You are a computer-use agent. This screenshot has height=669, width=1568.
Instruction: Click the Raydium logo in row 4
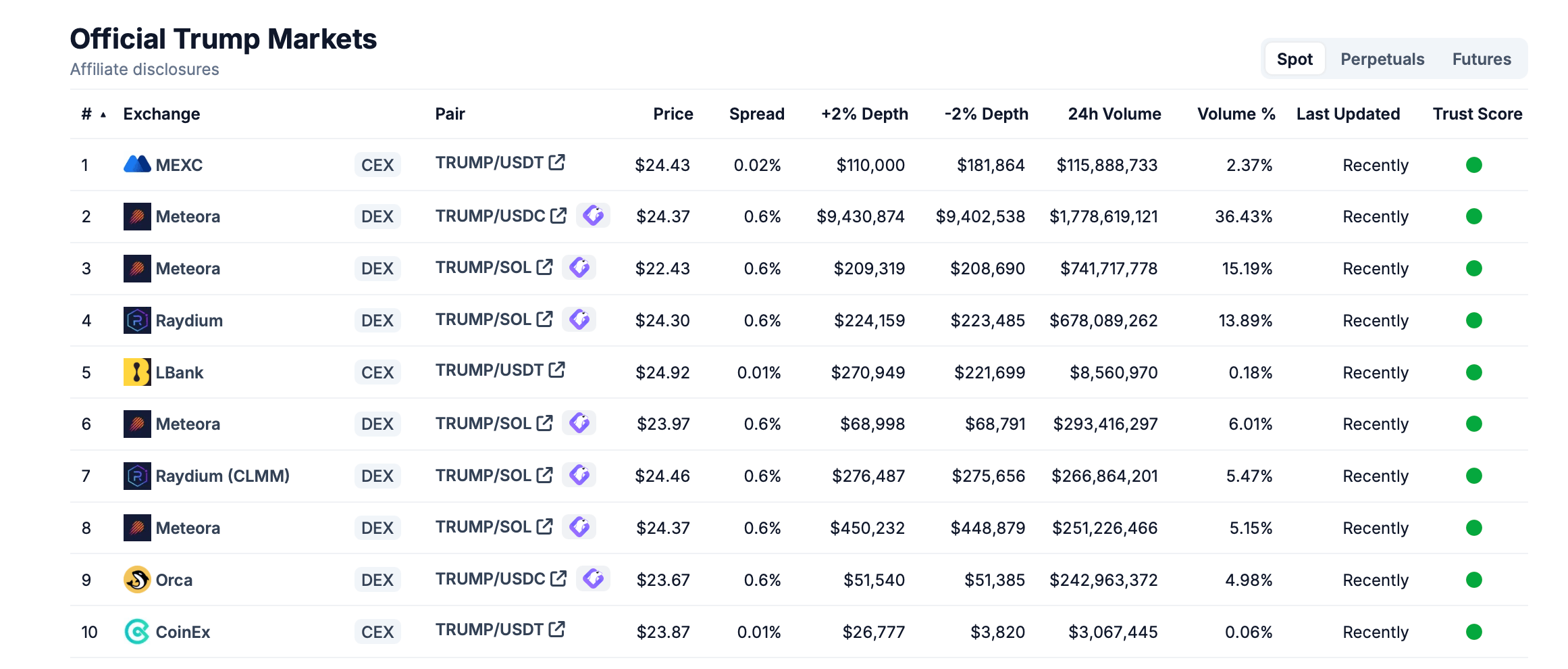coord(137,320)
